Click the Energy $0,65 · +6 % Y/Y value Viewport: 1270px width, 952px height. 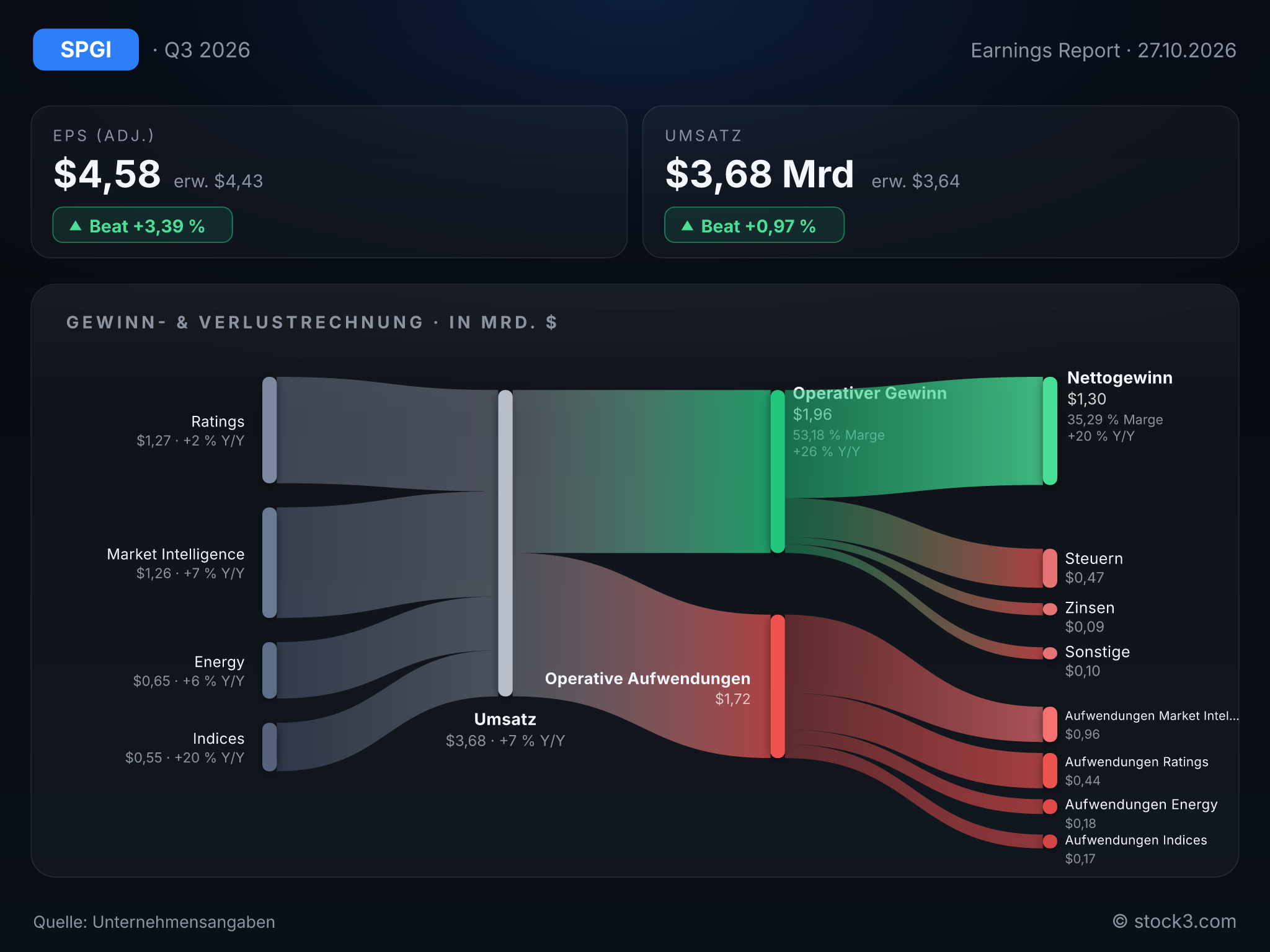[x=189, y=681]
